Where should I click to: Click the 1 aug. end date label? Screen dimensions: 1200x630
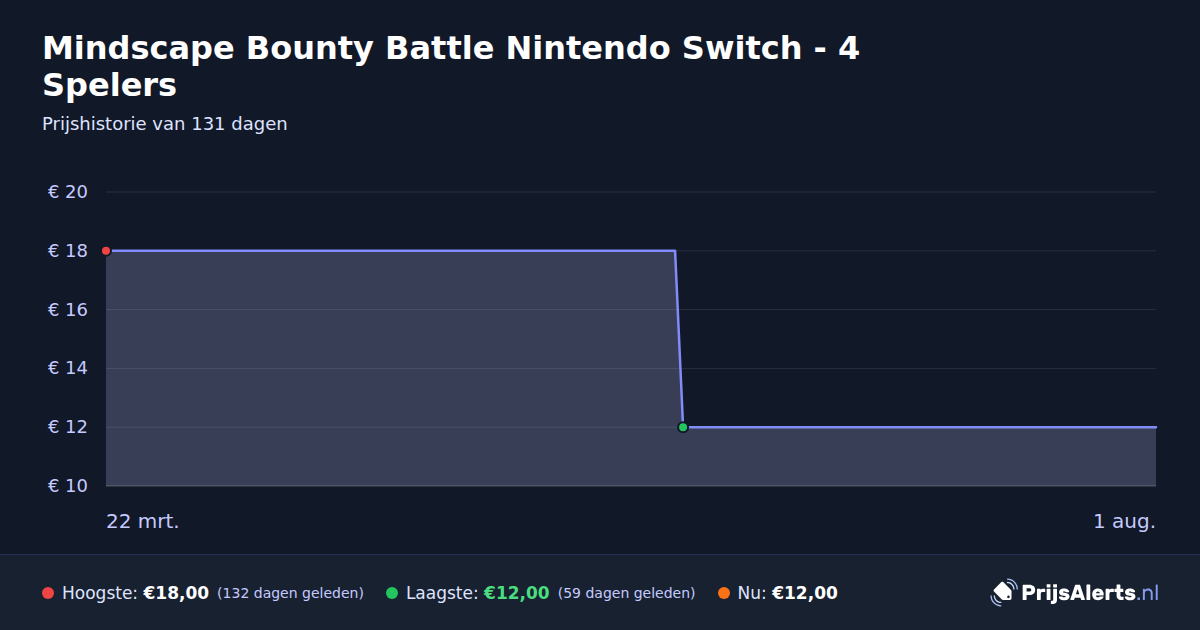1124,521
